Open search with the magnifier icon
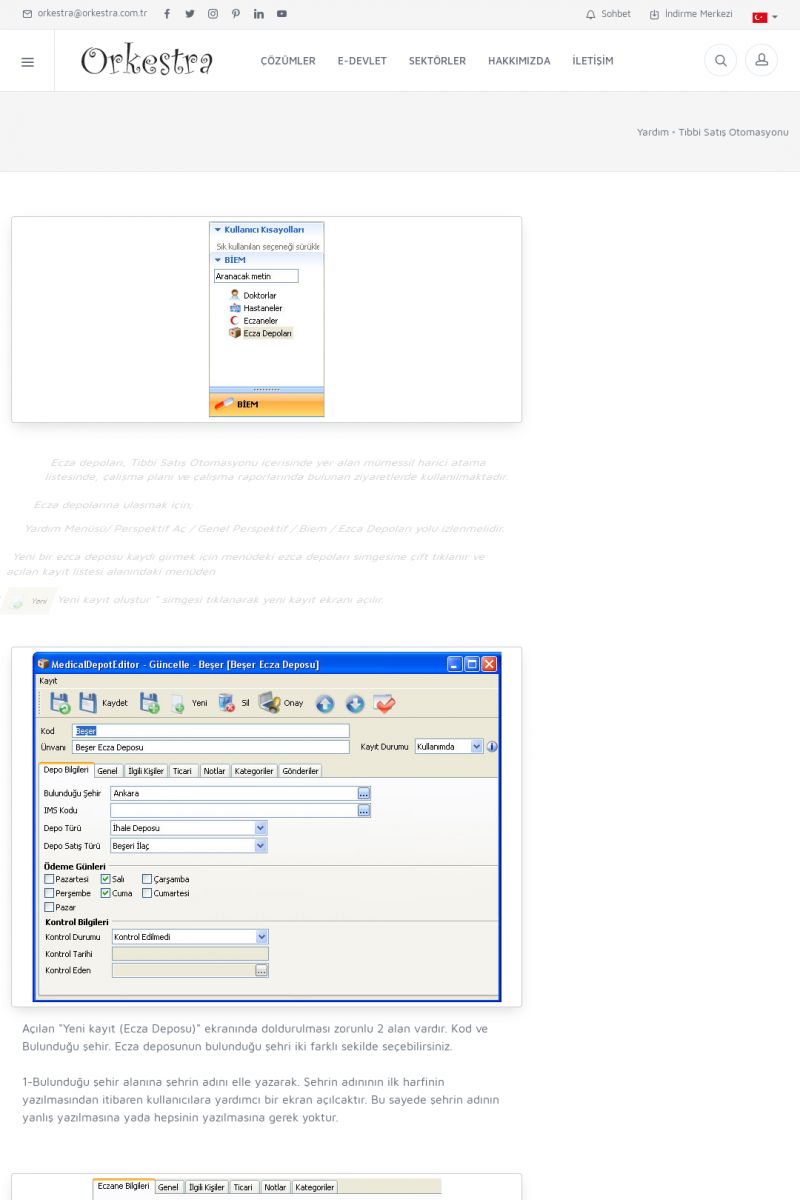 click(720, 61)
